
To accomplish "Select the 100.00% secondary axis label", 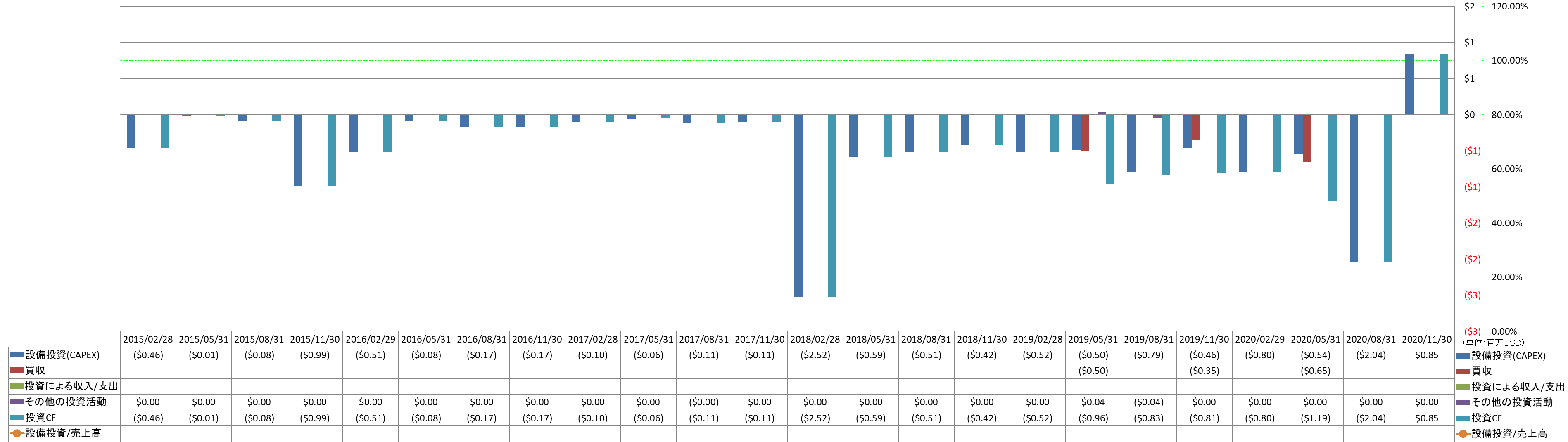I will (1510, 60).
